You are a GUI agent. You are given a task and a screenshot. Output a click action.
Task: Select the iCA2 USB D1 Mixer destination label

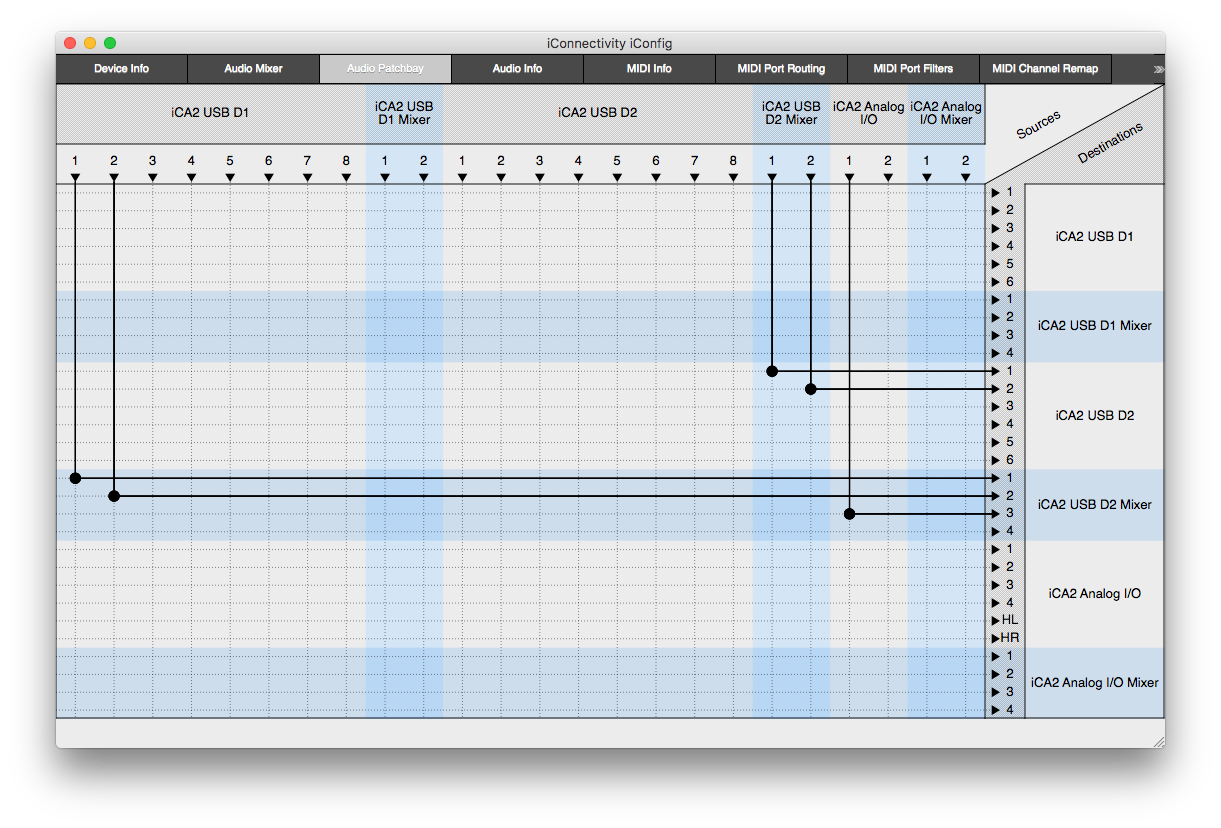(1094, 326)
